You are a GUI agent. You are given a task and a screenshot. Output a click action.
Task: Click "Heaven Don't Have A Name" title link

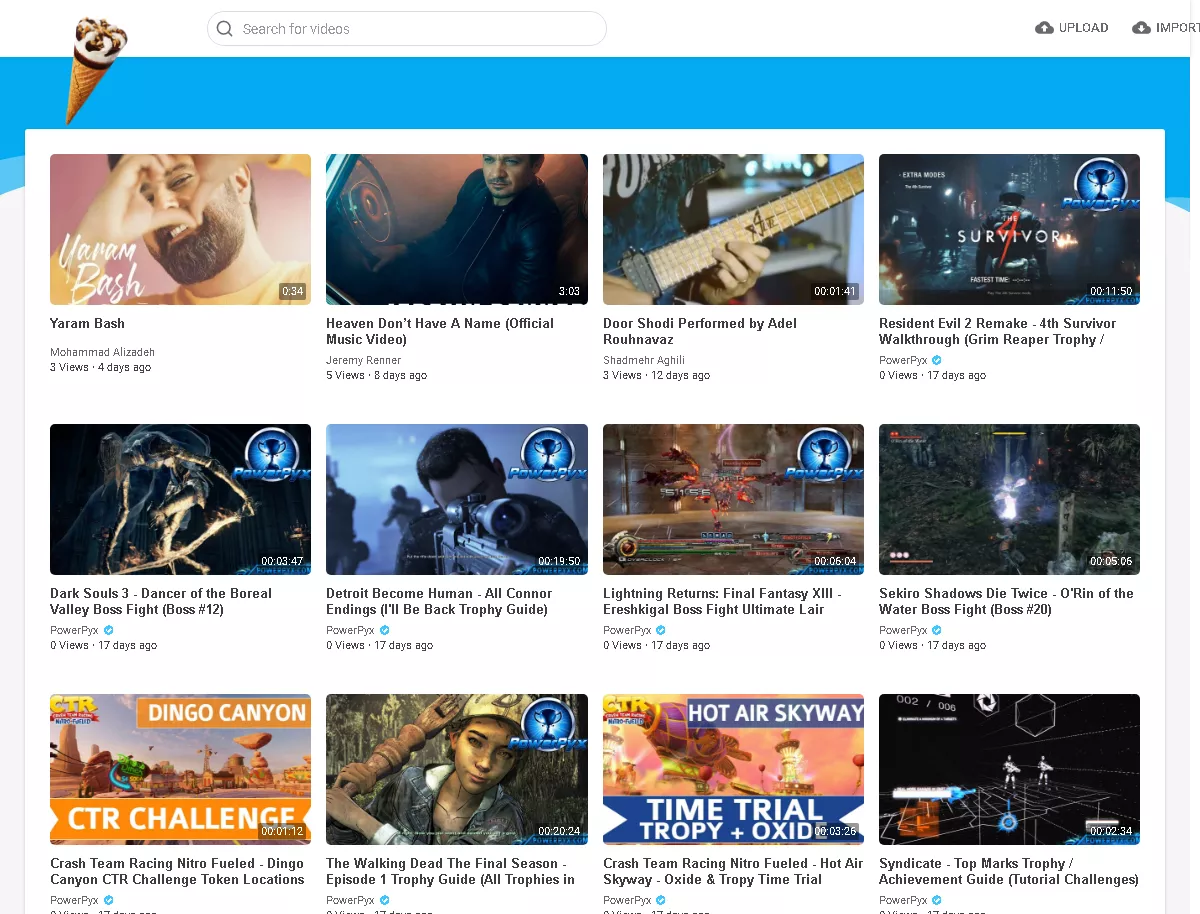coord(440,331)
